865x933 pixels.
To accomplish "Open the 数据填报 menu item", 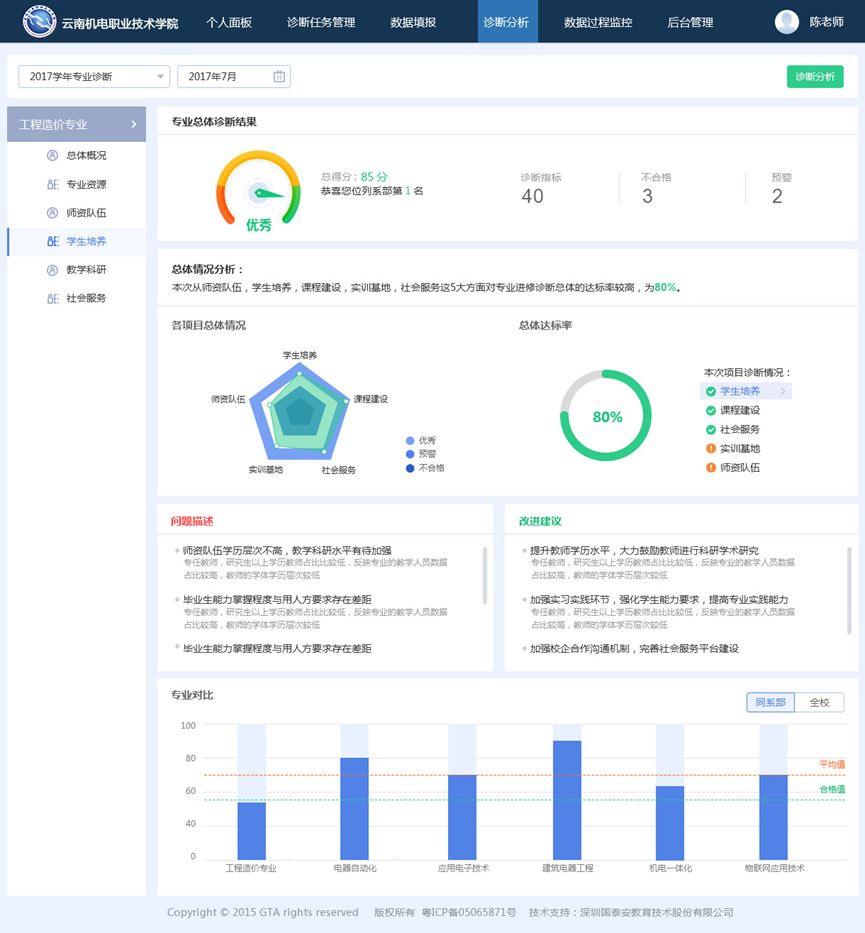I will (413, 21).
